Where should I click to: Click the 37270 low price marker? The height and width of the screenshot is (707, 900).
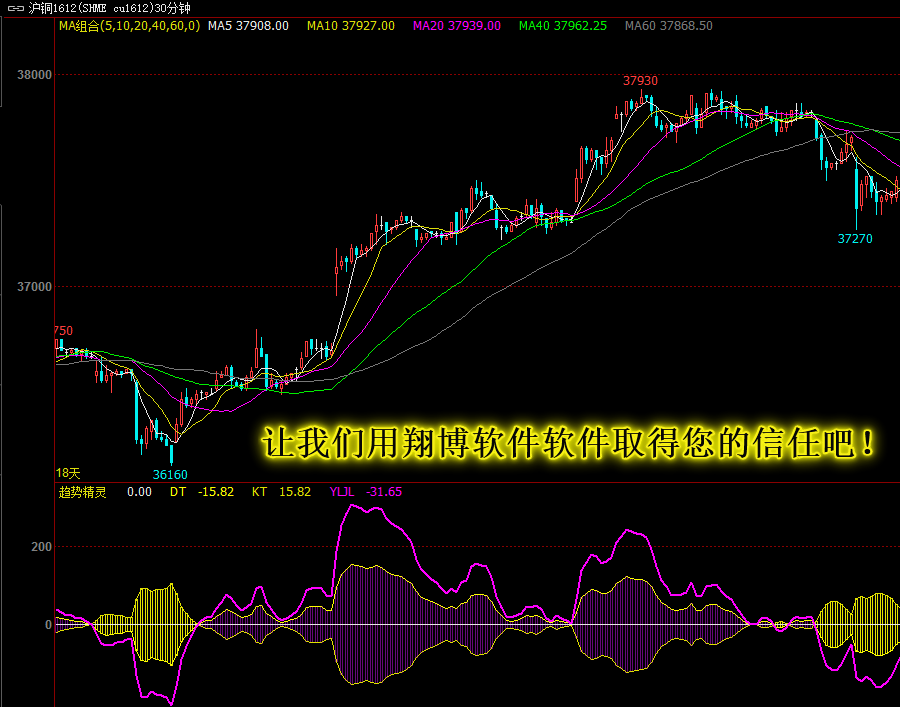tap(855, 239)
